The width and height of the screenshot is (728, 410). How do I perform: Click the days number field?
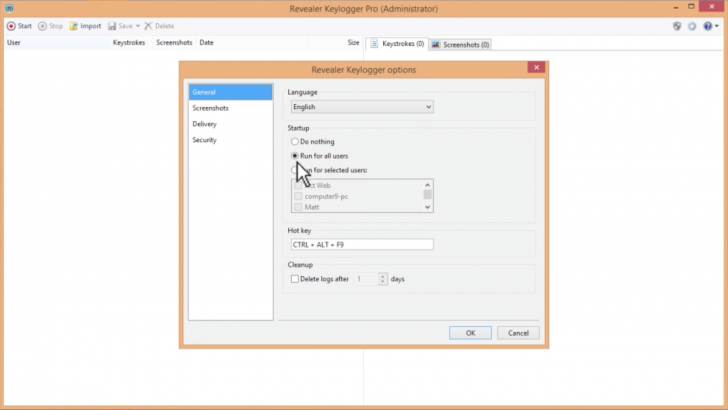[x=366, y=279]
